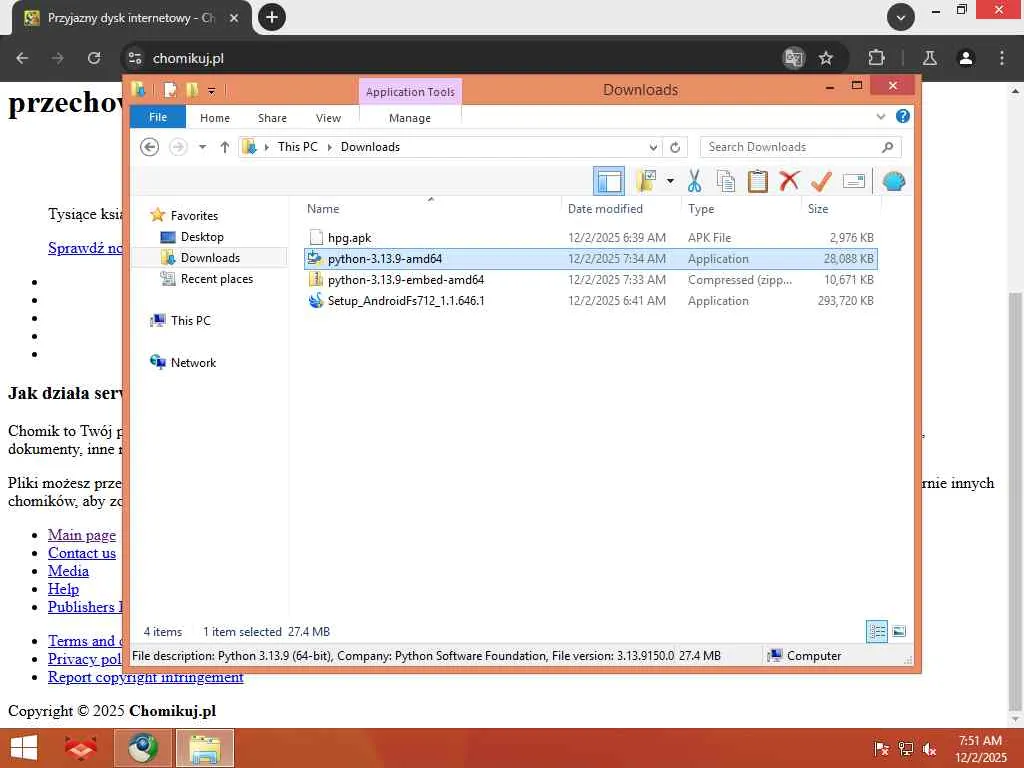Refresh the Downloads folder view

tap(675, 147)
